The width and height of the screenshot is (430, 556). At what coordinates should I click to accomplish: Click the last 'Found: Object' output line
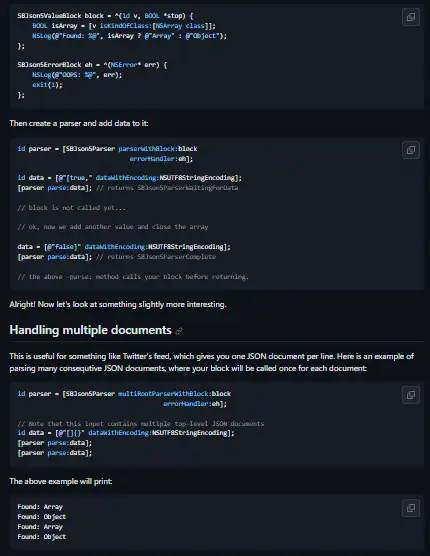pyautogui.click(x=42, y=536)
